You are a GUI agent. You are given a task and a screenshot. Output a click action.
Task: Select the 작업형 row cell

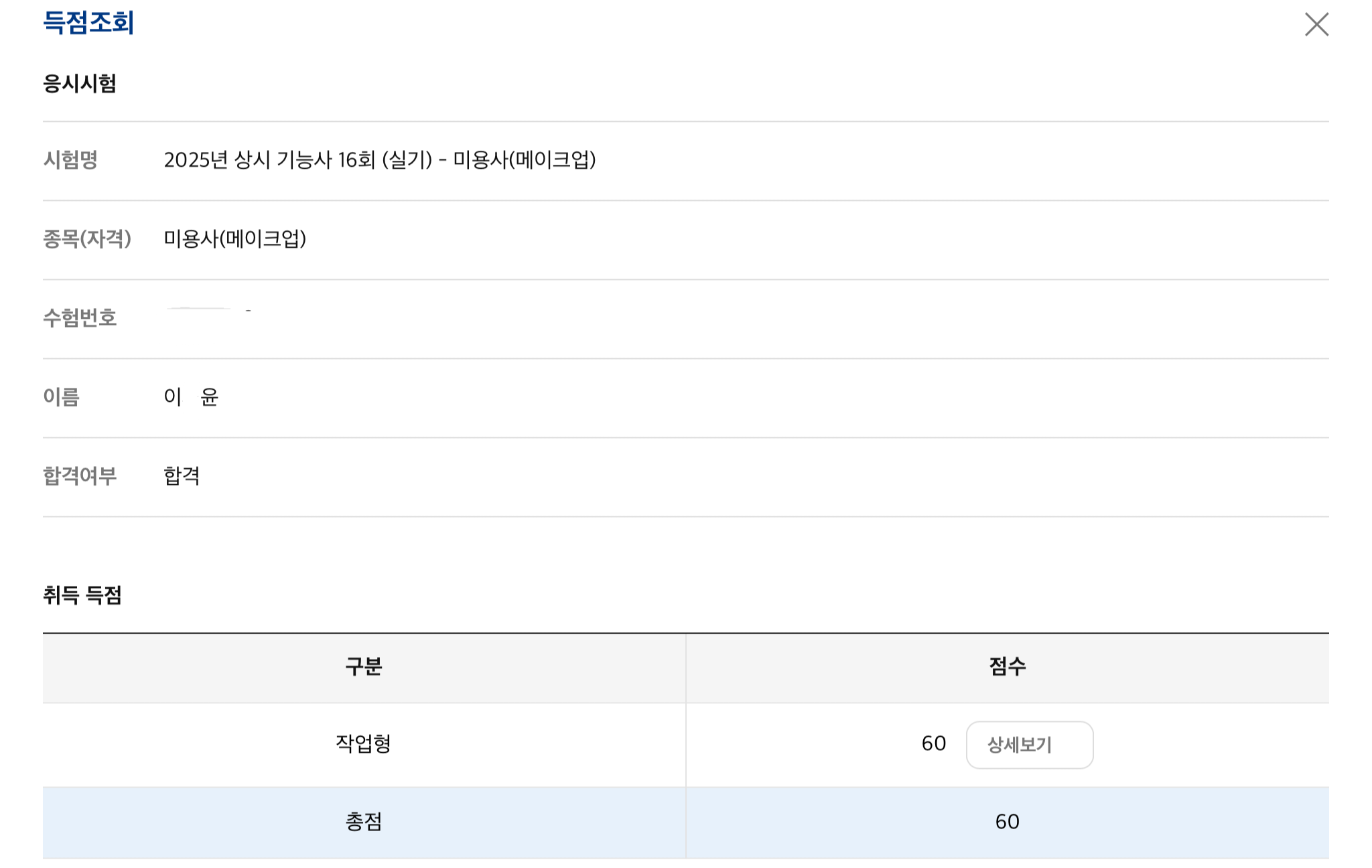[x=364, y=744]
